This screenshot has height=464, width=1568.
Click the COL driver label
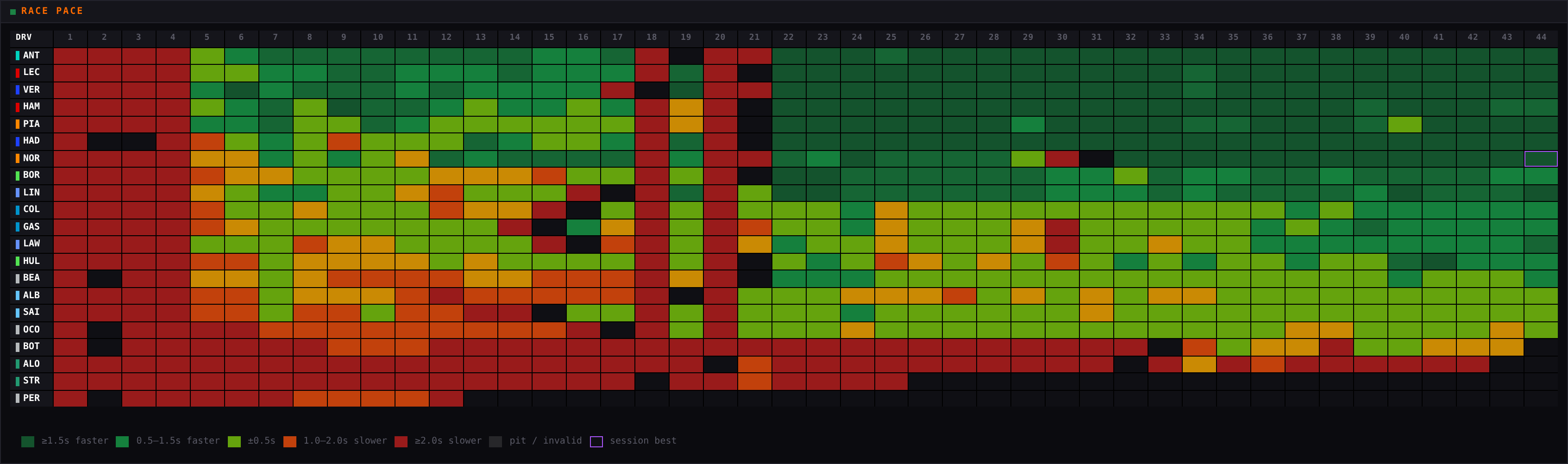pos(31,209)
